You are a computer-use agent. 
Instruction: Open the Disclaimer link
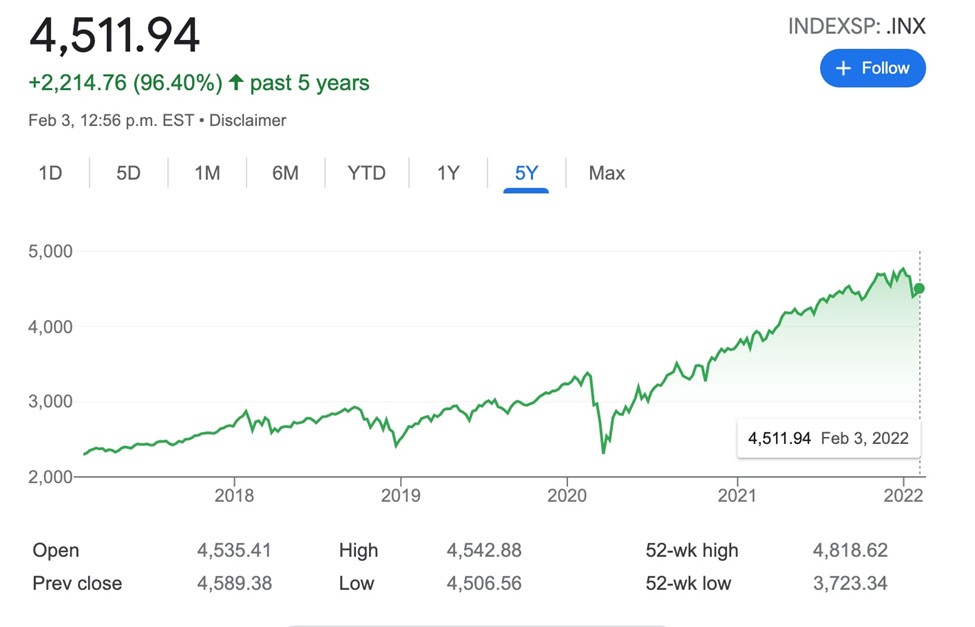point(248,120)
